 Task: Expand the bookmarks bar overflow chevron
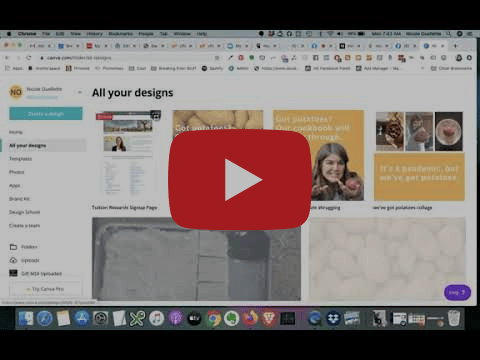tap(423, 68)
